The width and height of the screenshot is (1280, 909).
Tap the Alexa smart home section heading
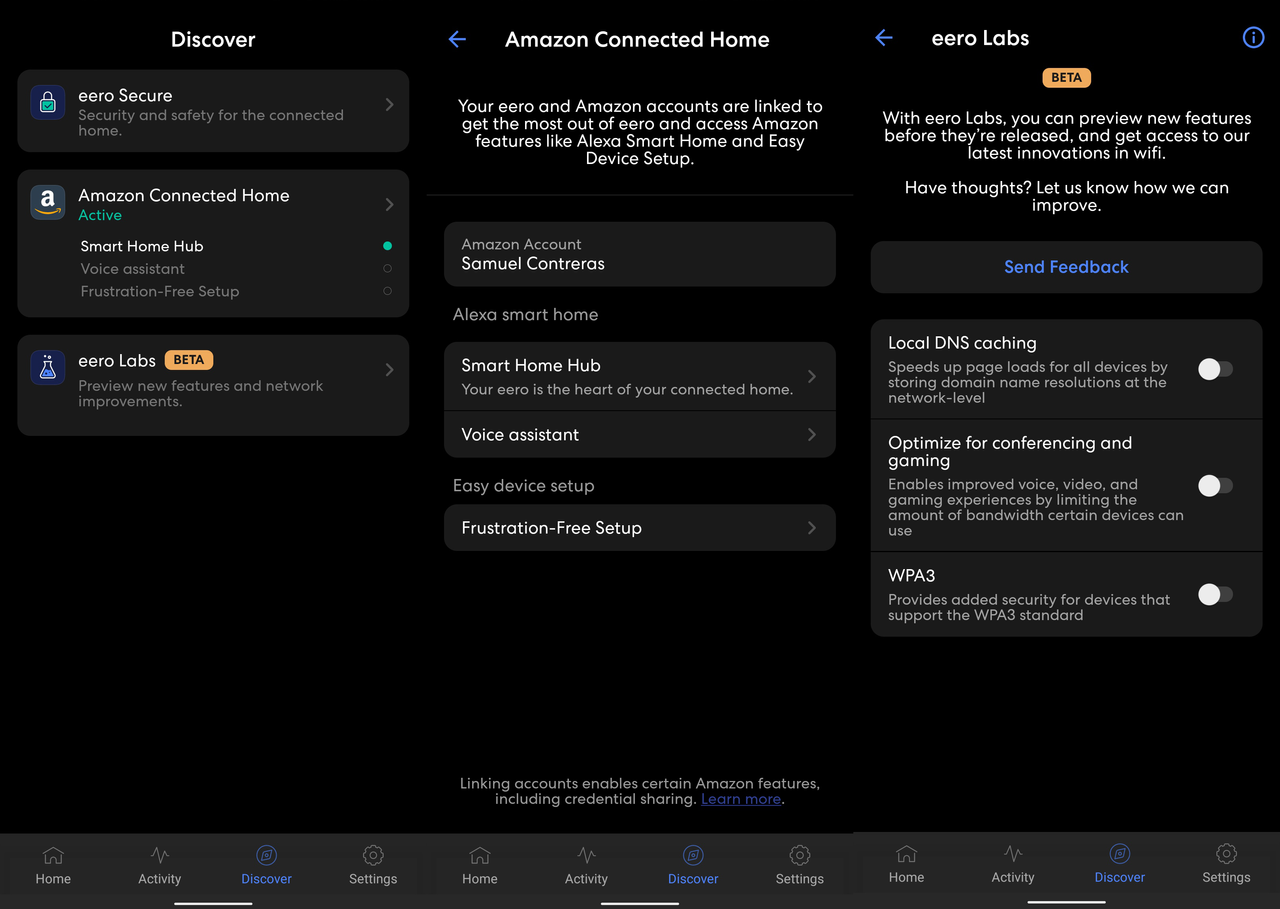pyautogui.click(x=526, y=314)
